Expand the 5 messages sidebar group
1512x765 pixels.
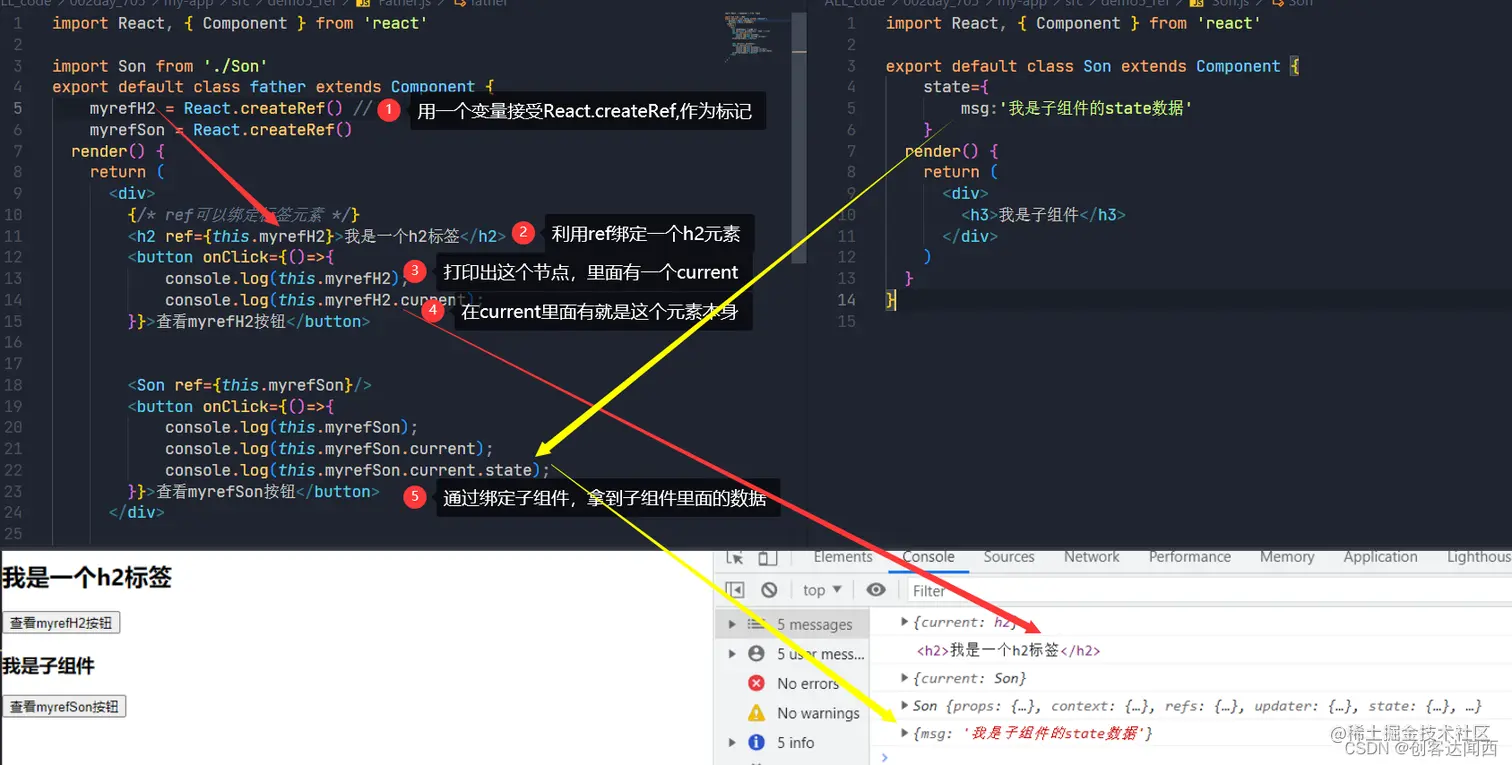[x=732, y=624]
